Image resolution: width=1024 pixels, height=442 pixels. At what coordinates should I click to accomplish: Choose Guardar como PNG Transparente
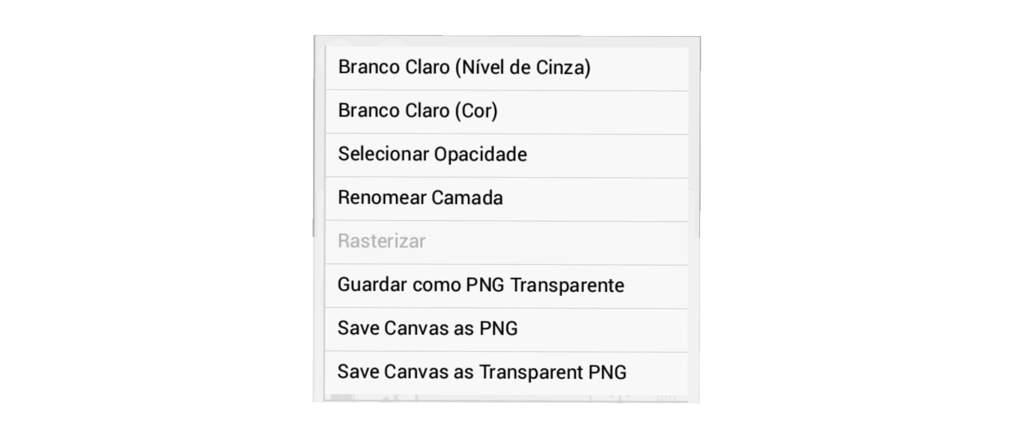click(x=507, y=287)
